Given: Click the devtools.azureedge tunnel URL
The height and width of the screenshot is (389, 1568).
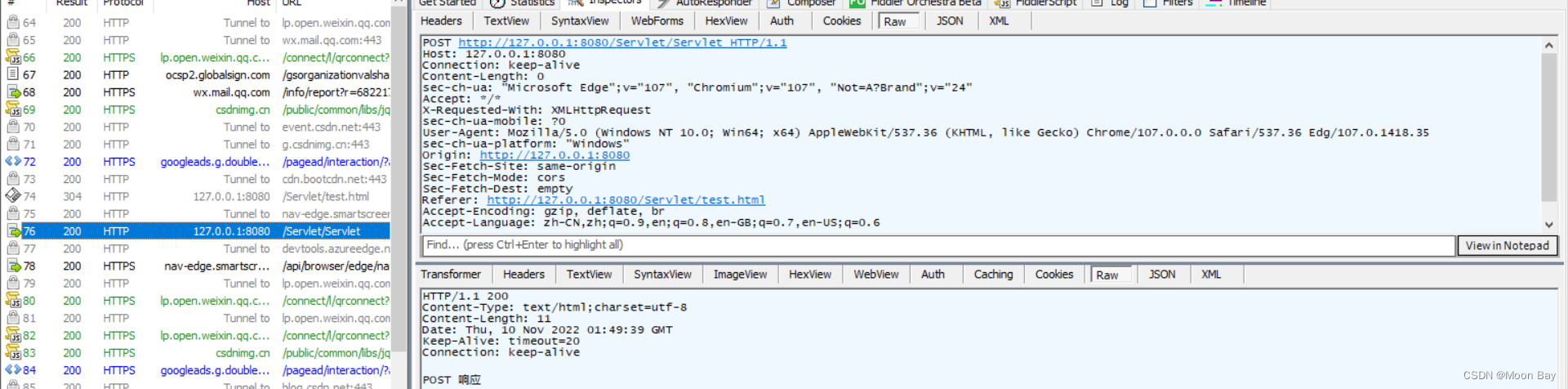Looking at the screenshot, I should [336, 248].
